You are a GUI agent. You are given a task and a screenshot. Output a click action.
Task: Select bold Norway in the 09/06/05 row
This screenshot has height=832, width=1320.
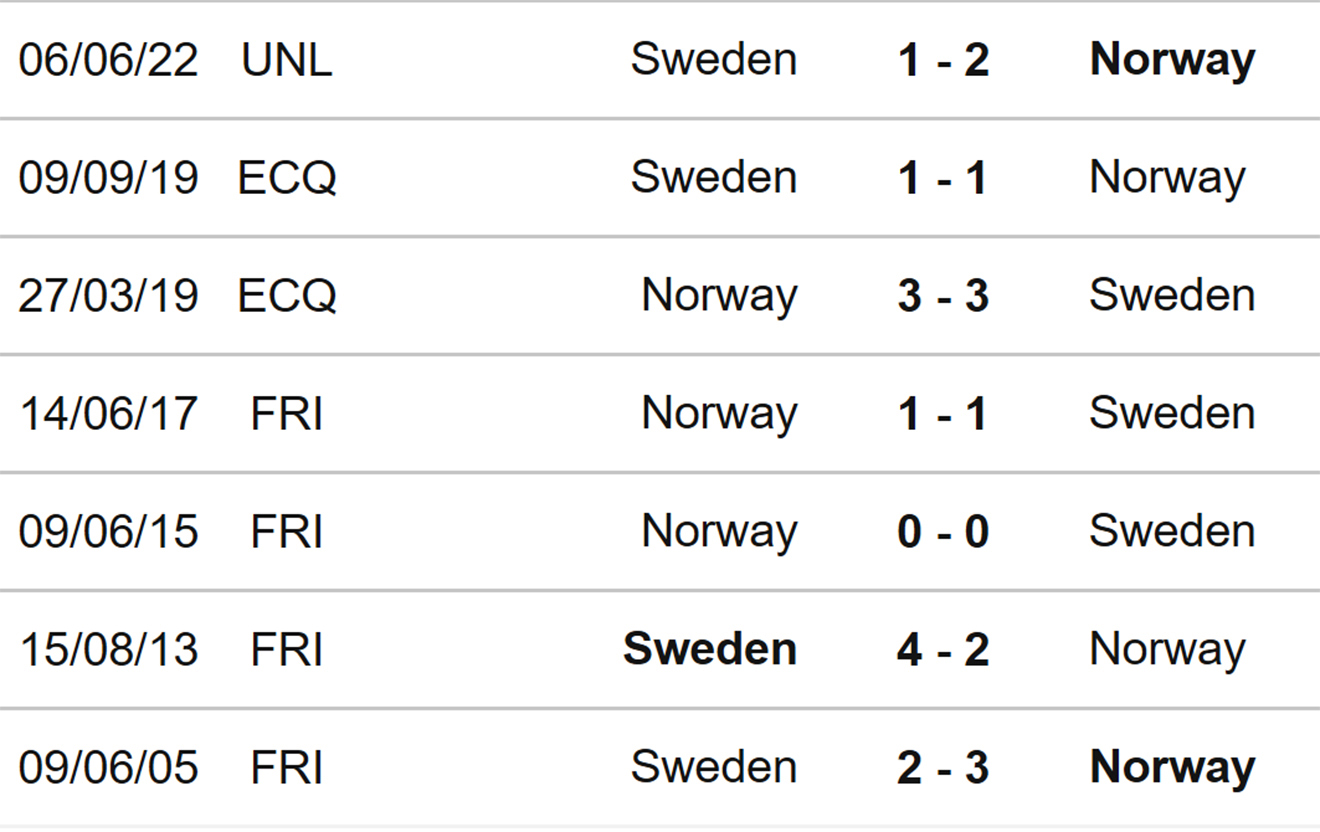1172,769
